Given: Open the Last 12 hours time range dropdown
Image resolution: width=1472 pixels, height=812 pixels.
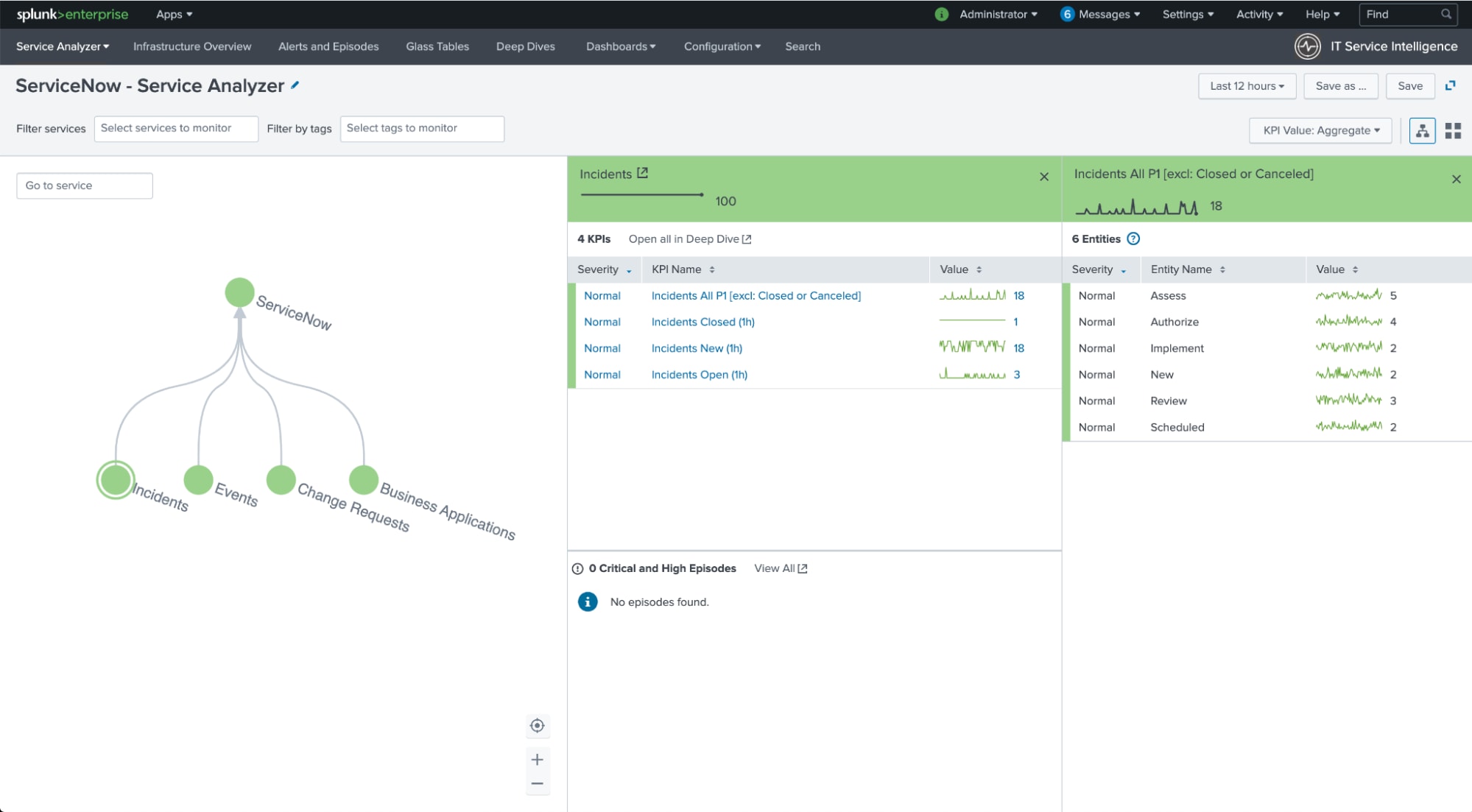Looking at the screenshot, I should [1247, 86].
